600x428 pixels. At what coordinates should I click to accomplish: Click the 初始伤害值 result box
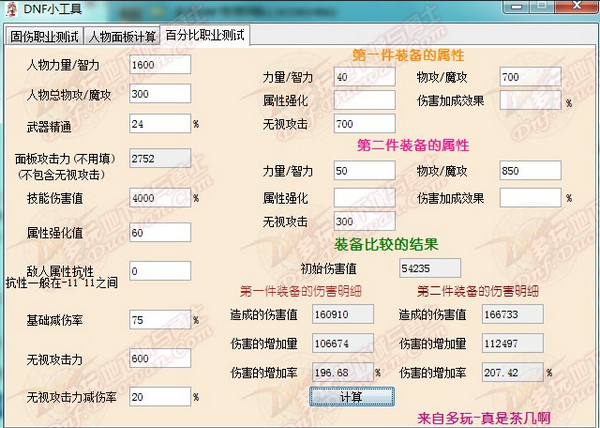point(429,268)
